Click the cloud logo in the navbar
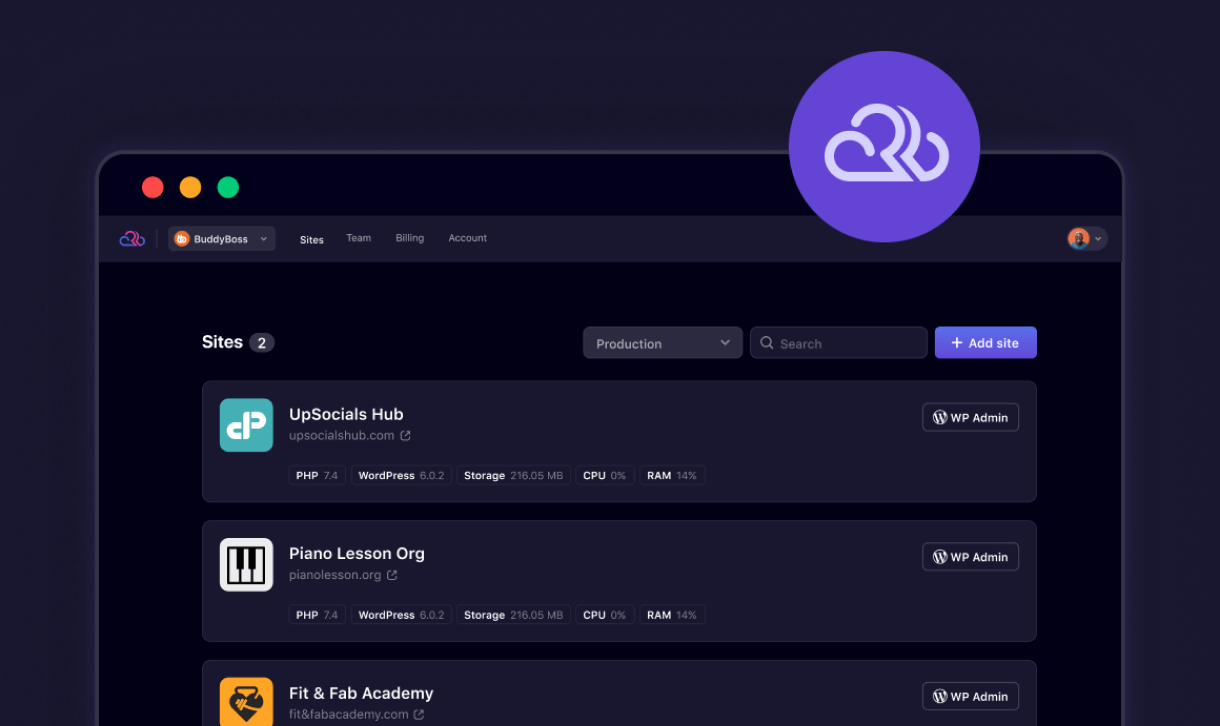 pos(132,239)
